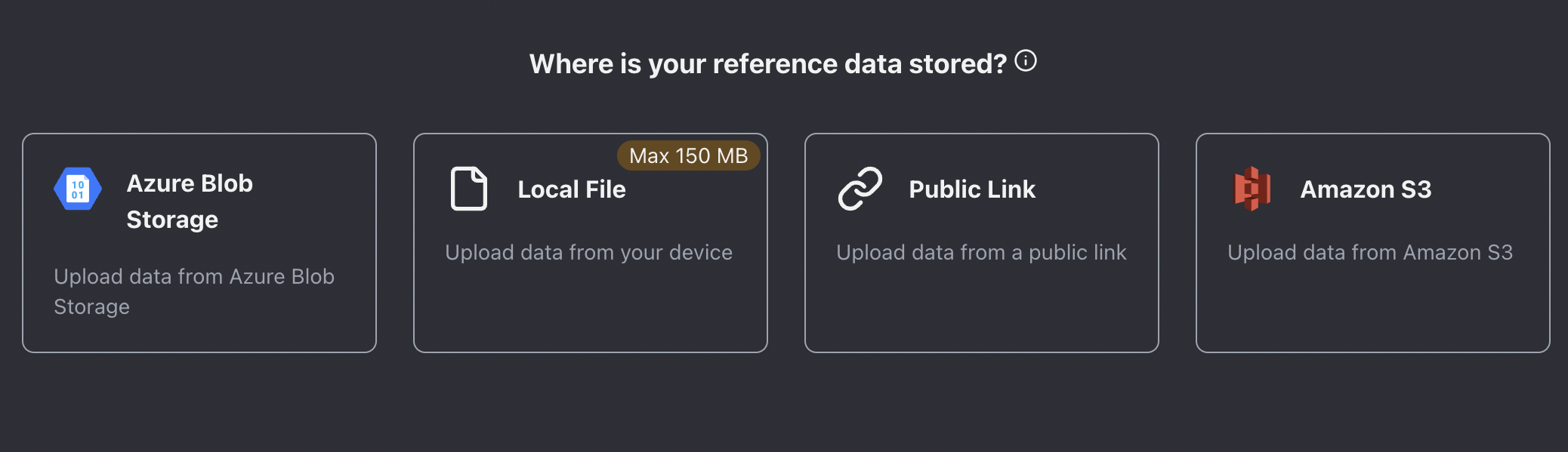This screenshot has width=1568, height=452.
Task: Select the Amazon S3 bucket icon
Action: pyautogui.click(x=1253, y=189)
